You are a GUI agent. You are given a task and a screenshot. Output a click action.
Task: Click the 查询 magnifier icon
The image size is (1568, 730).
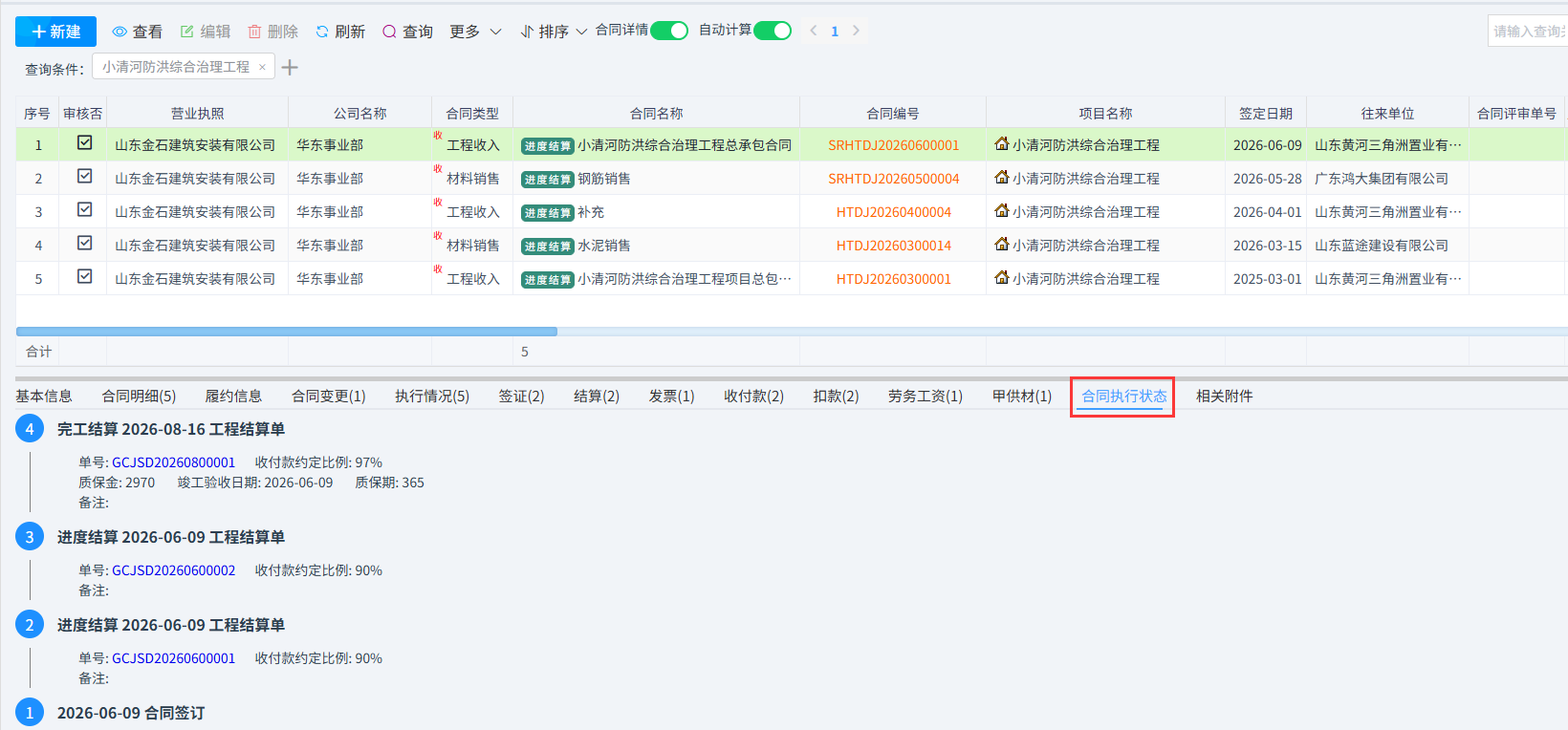click(389, 32)
